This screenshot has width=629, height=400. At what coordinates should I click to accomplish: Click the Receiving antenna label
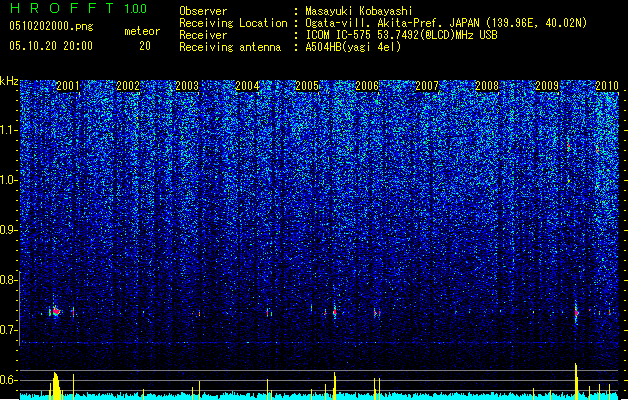pos(230,47)
